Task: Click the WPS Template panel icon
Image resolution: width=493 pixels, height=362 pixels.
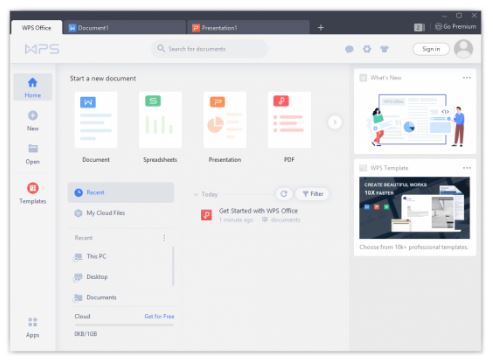Action: (x=363, y=168)
